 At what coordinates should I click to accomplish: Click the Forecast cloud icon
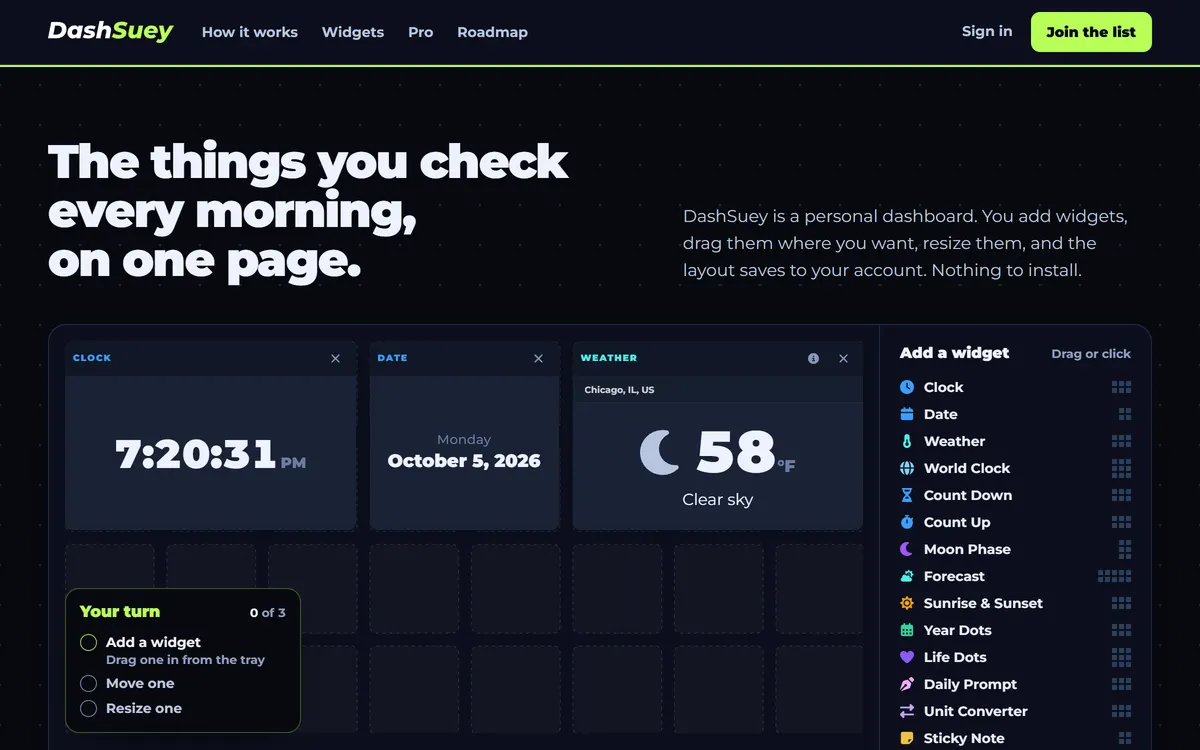tap(907, 576)
